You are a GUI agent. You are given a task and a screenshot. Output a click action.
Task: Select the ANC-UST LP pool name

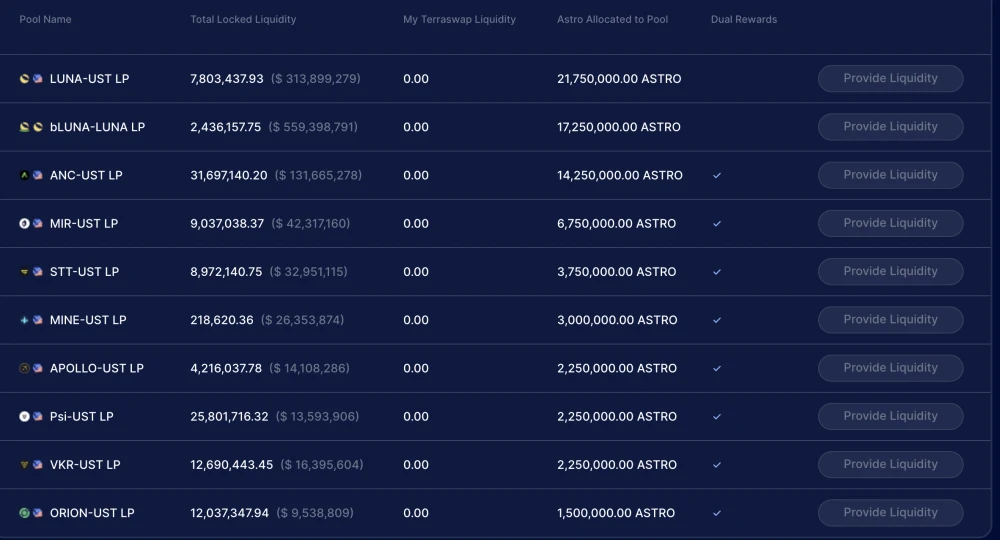86,175
